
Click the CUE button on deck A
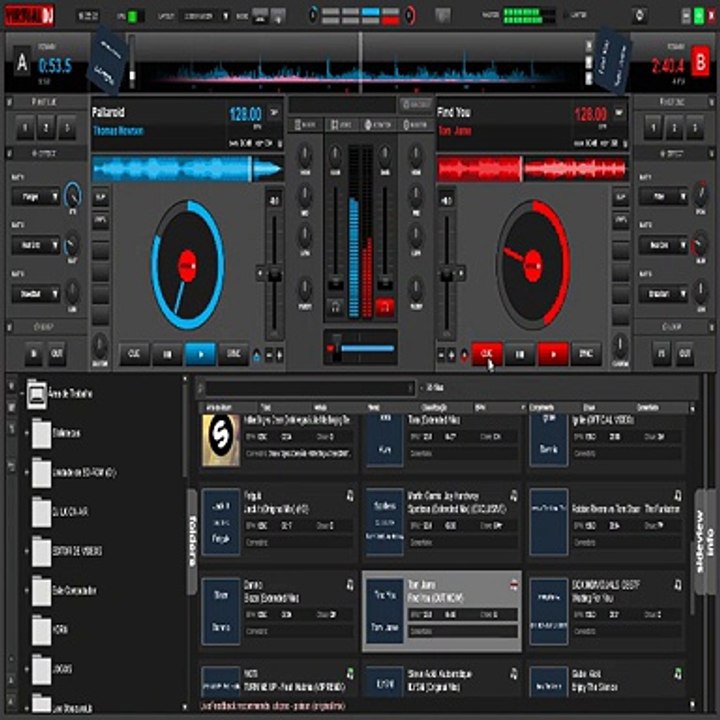click(134, 354)
